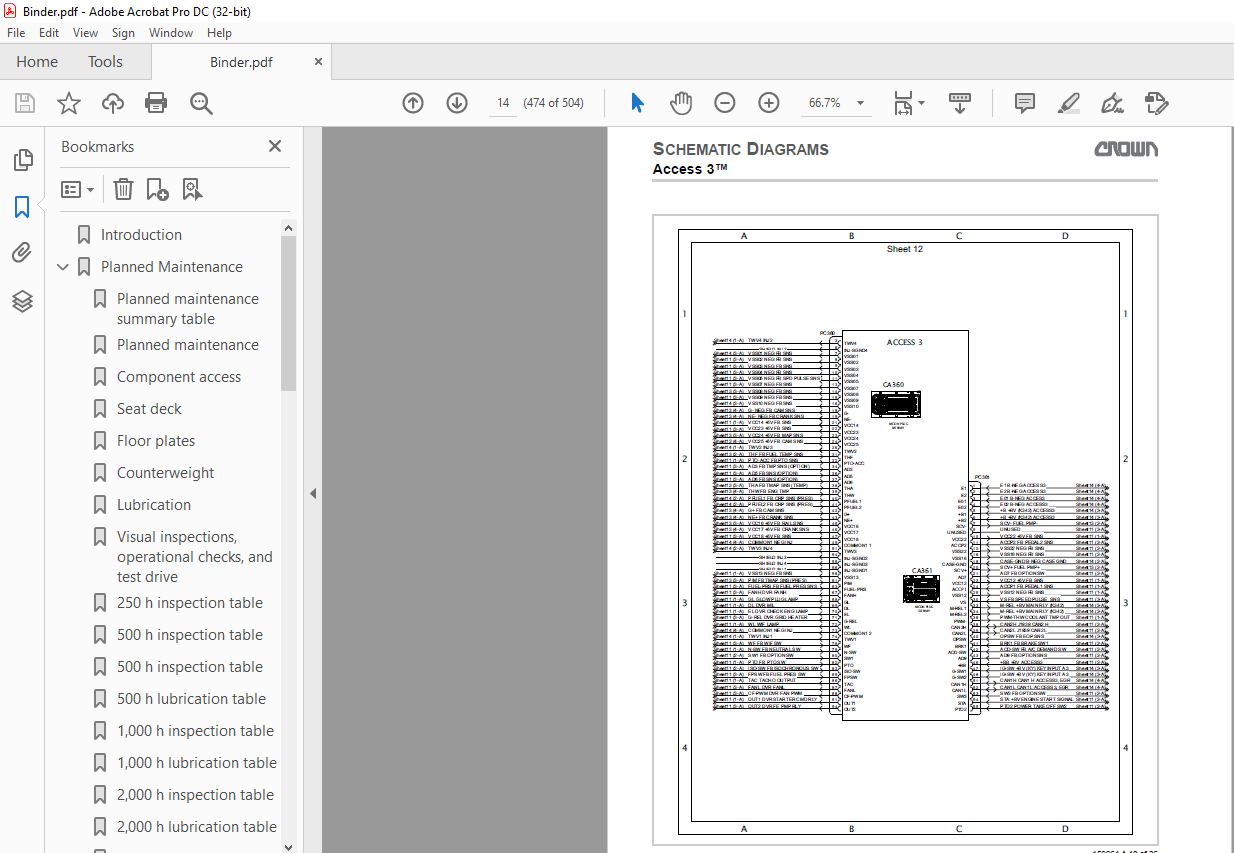This screenshot has width=1234, height=853.
Task: Open the Planned maintenance summary table bookmark
Action: [187, 309]
